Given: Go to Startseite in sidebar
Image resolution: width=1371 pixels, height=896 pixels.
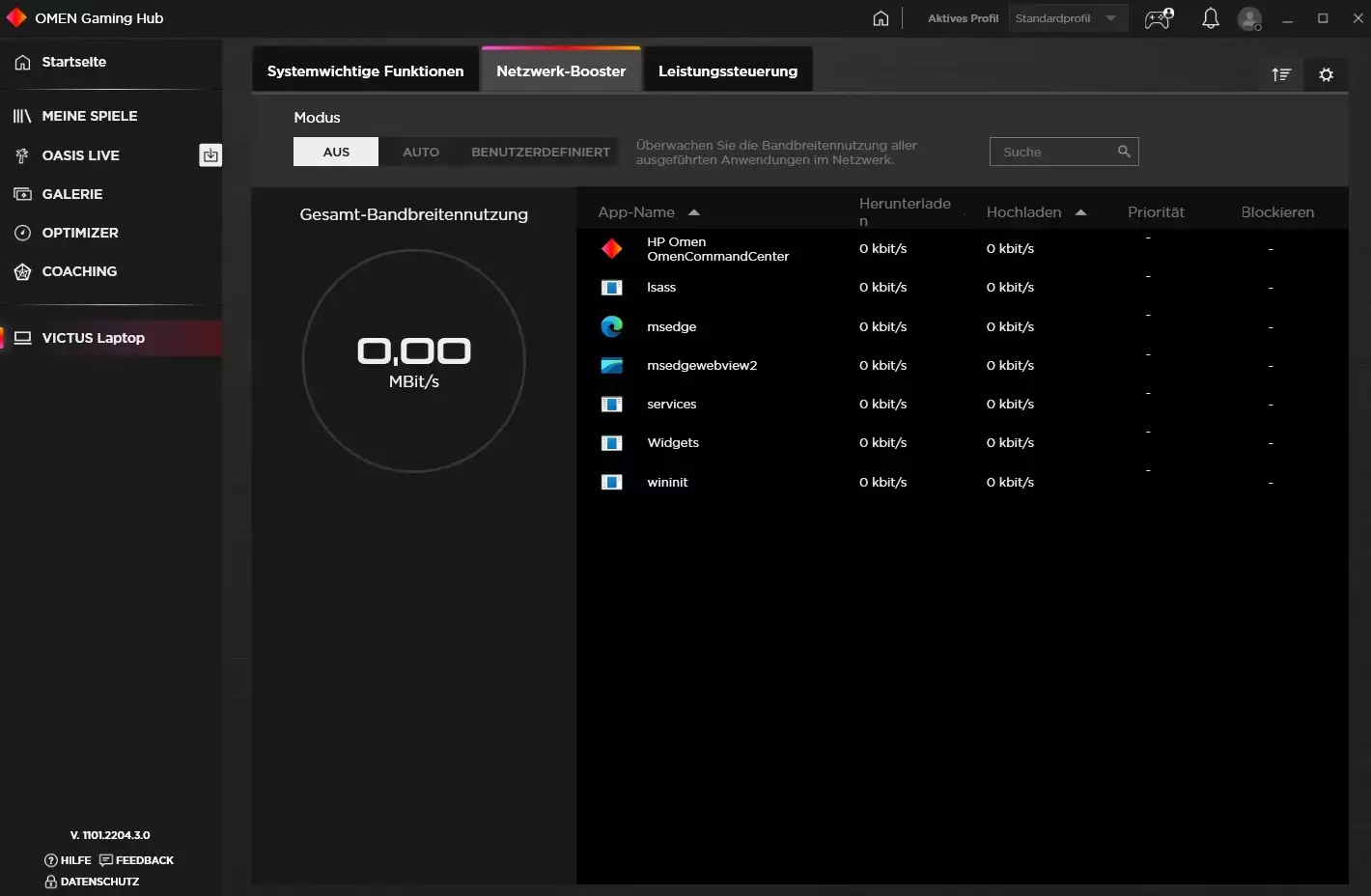Looking at the screenshot, I should tap(111, 62).
